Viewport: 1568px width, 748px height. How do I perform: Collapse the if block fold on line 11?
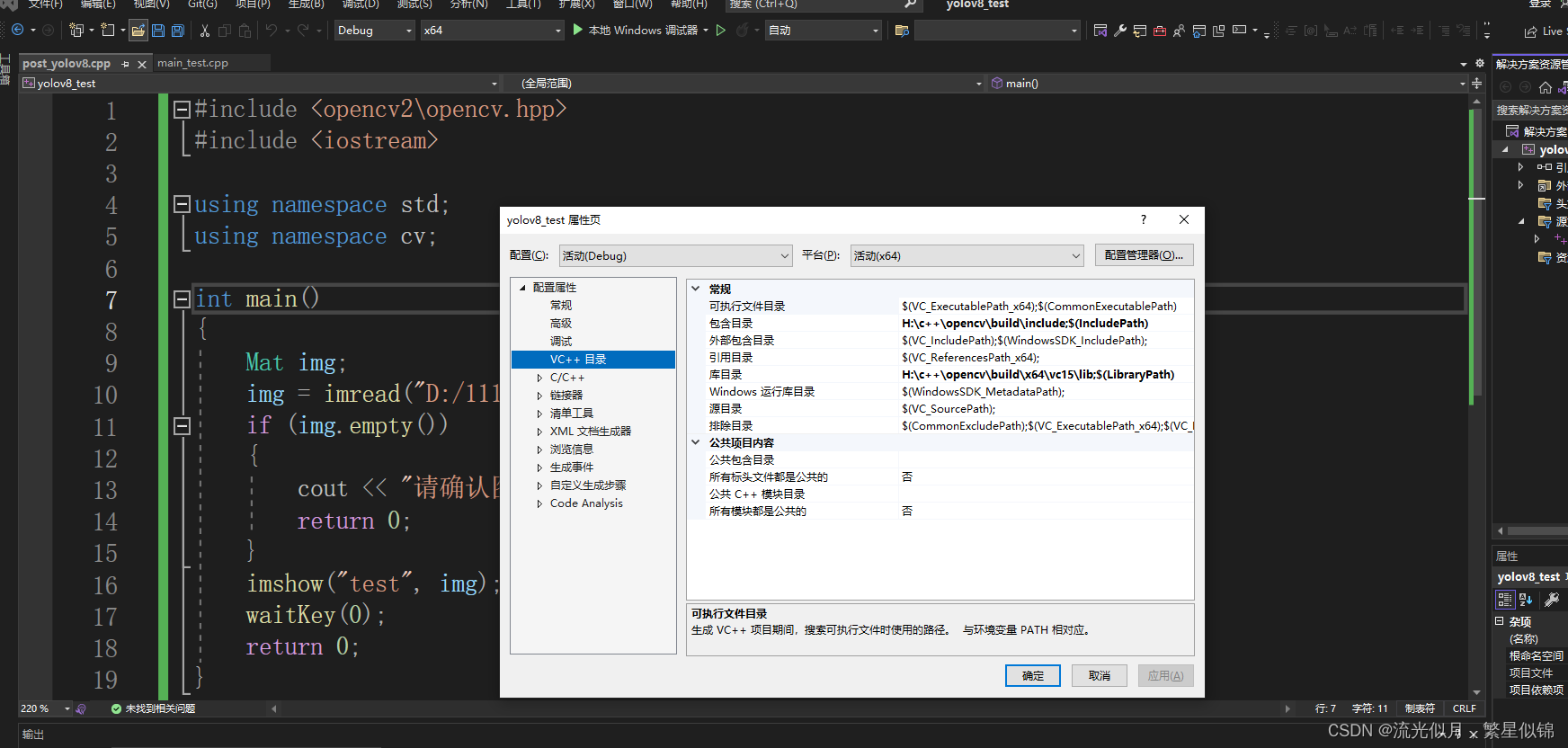pyautogui.click(x=182, y=425)
